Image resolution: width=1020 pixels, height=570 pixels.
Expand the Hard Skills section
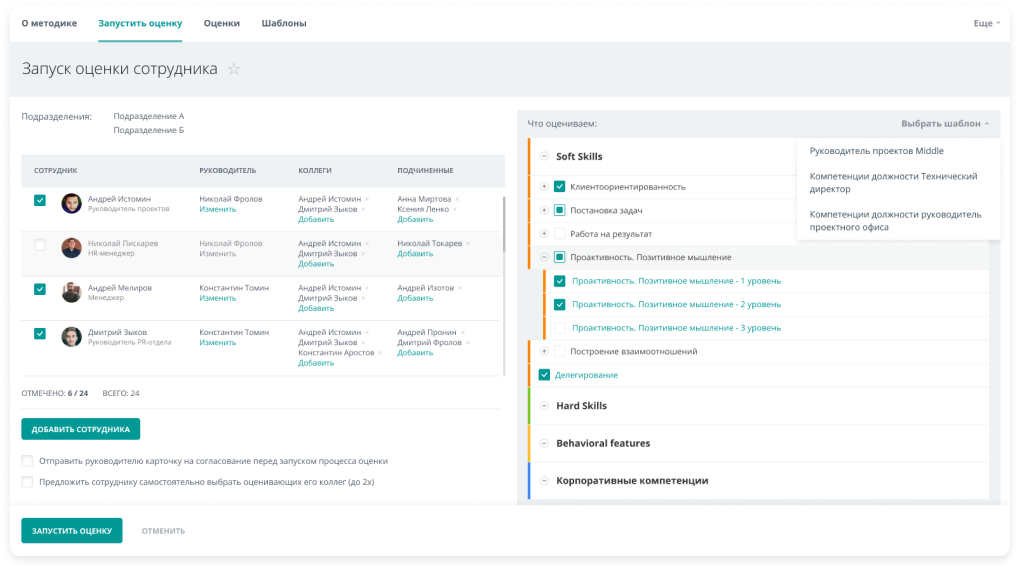click(x=544, y=406)
